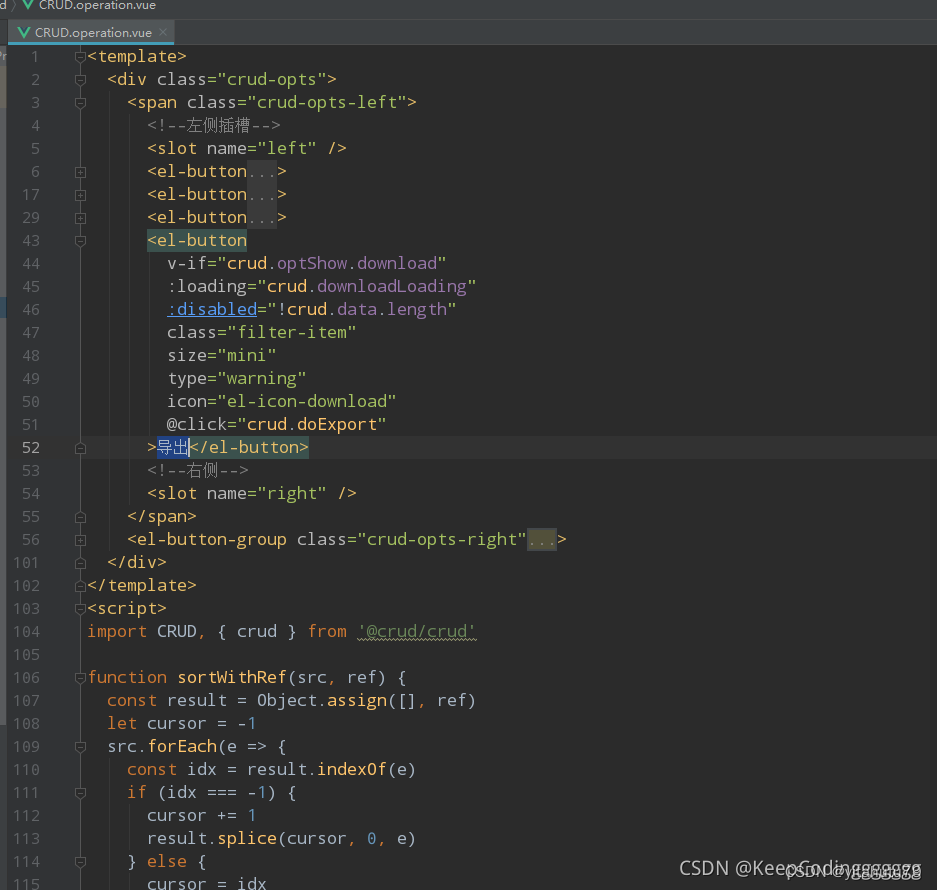Close the CRUD.operation.vue editor tab
The height and width of the screenshot is (890, 937).
click(x=164, y=32)
